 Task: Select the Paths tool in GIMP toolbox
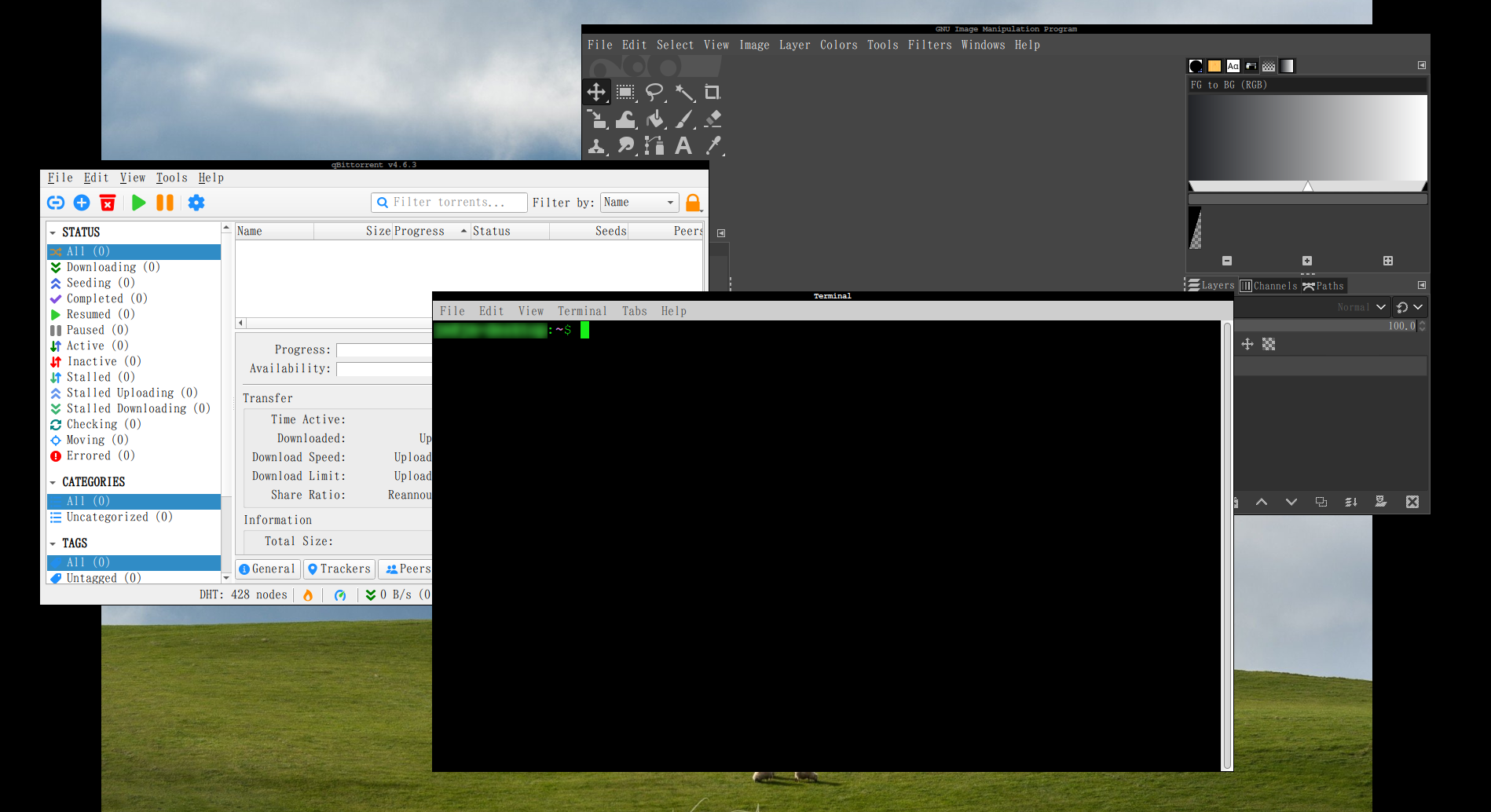coord(654,145)
